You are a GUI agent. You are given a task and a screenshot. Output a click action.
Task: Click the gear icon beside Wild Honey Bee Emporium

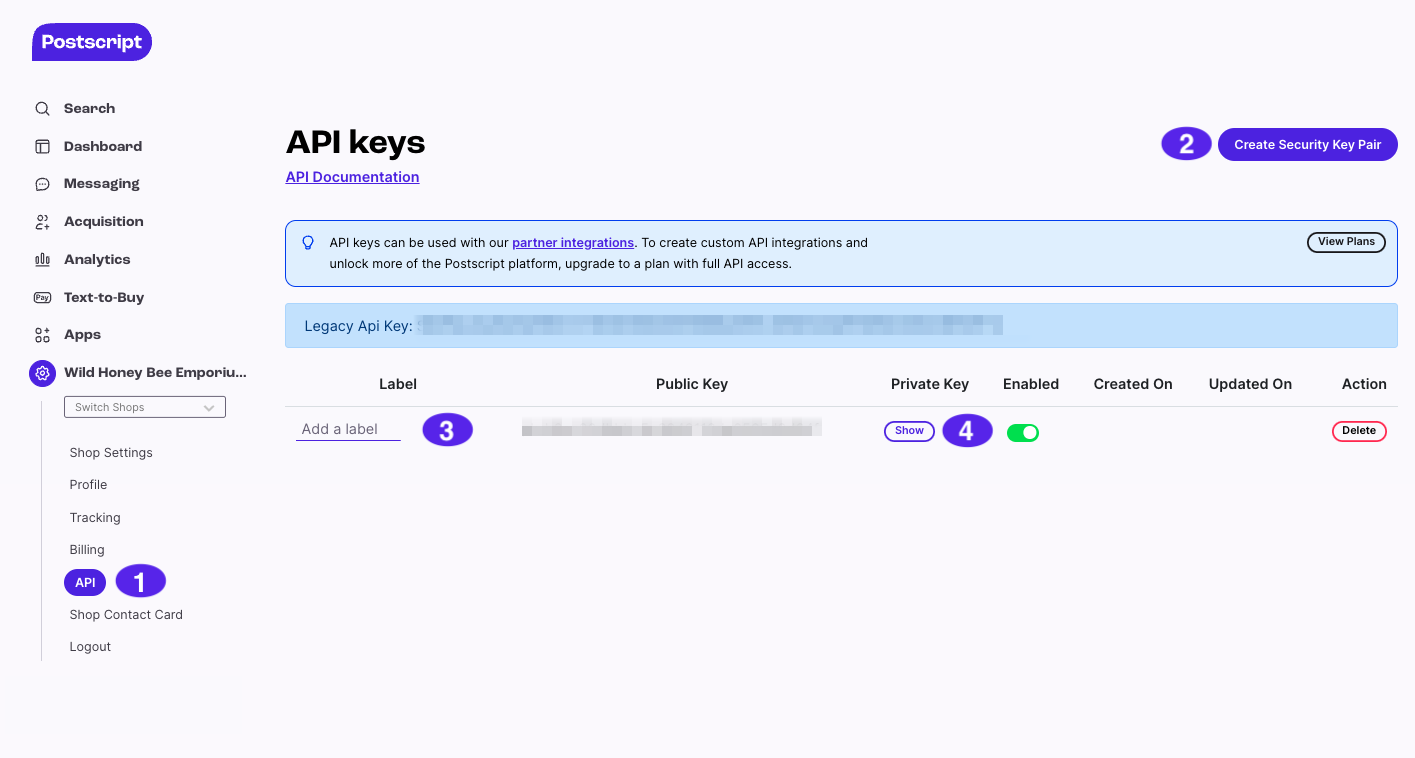(x=41, y=372)
